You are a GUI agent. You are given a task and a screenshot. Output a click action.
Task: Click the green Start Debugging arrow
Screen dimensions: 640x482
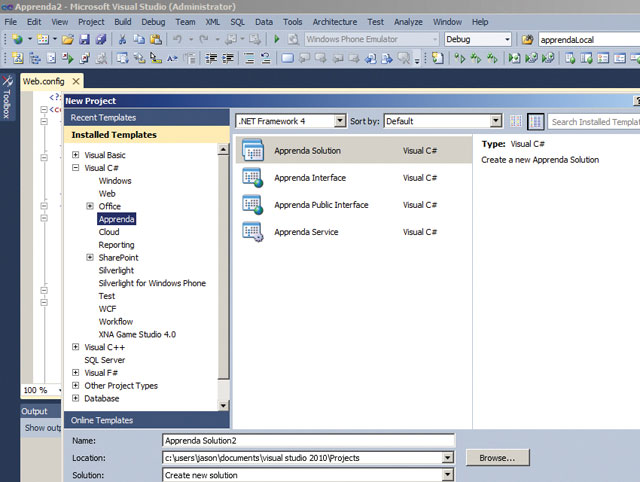pyautogui.click(x=276, y=39)
